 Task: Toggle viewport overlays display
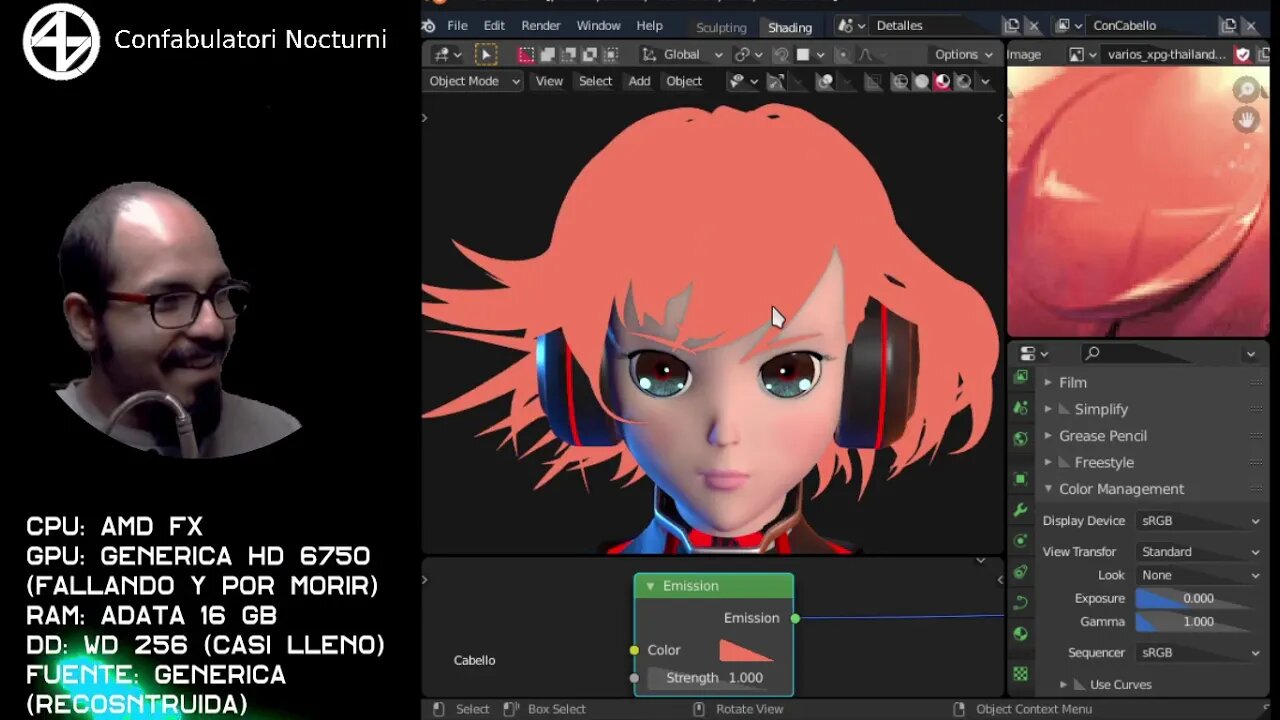[x=825, y=81]
